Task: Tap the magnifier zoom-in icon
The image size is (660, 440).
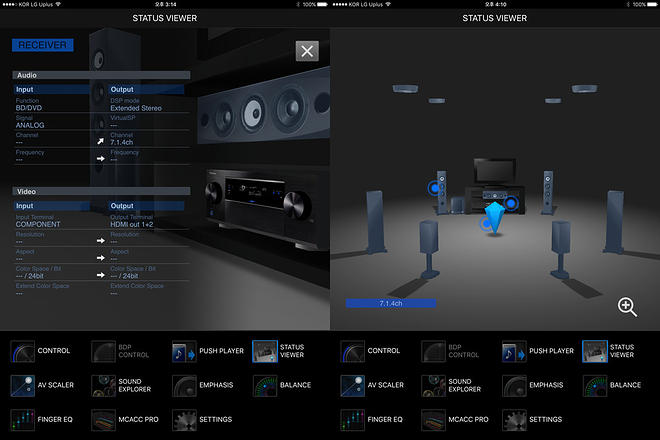Action: point(627,307)
